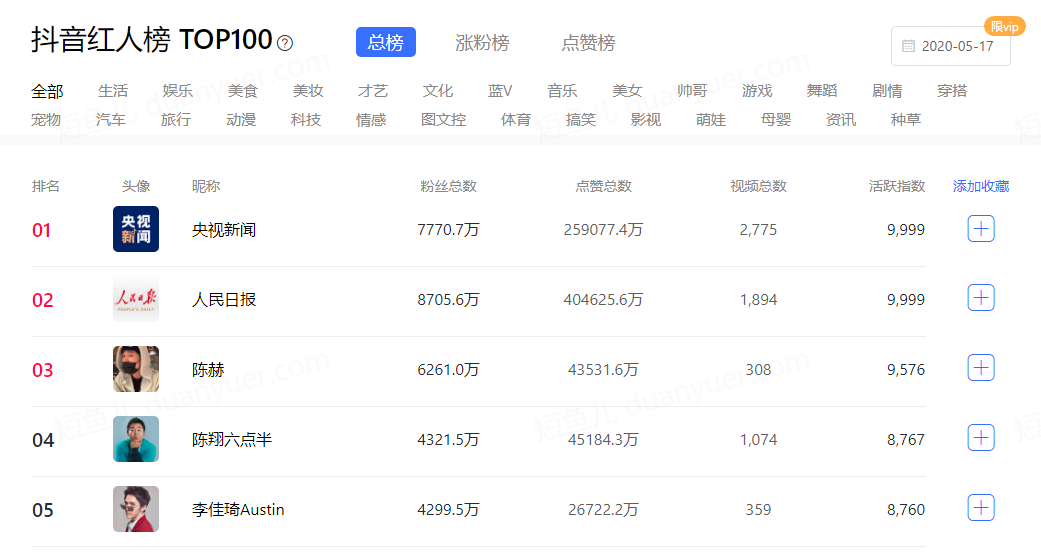Filter by 图文控 category
Screen dimensions: 1041x555
(443, 120)
